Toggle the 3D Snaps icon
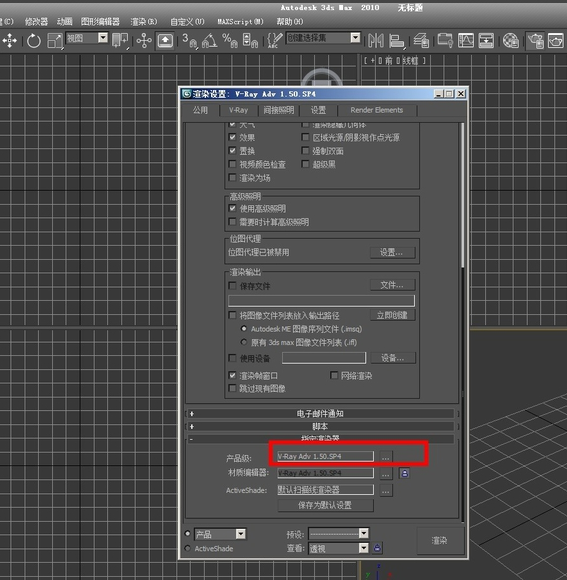The height and width of the screenshot is (580, 567). tap(189, 41)
